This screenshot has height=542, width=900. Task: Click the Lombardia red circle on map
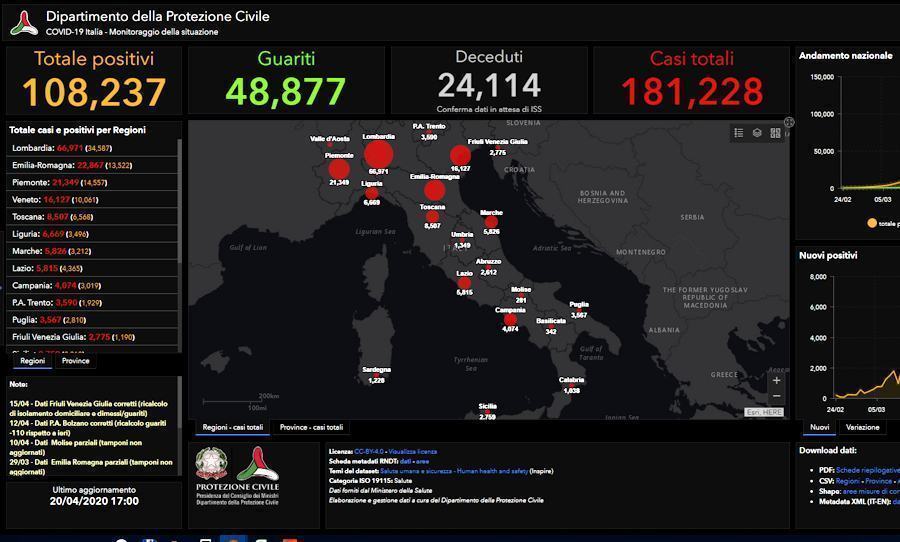point(378,154)
